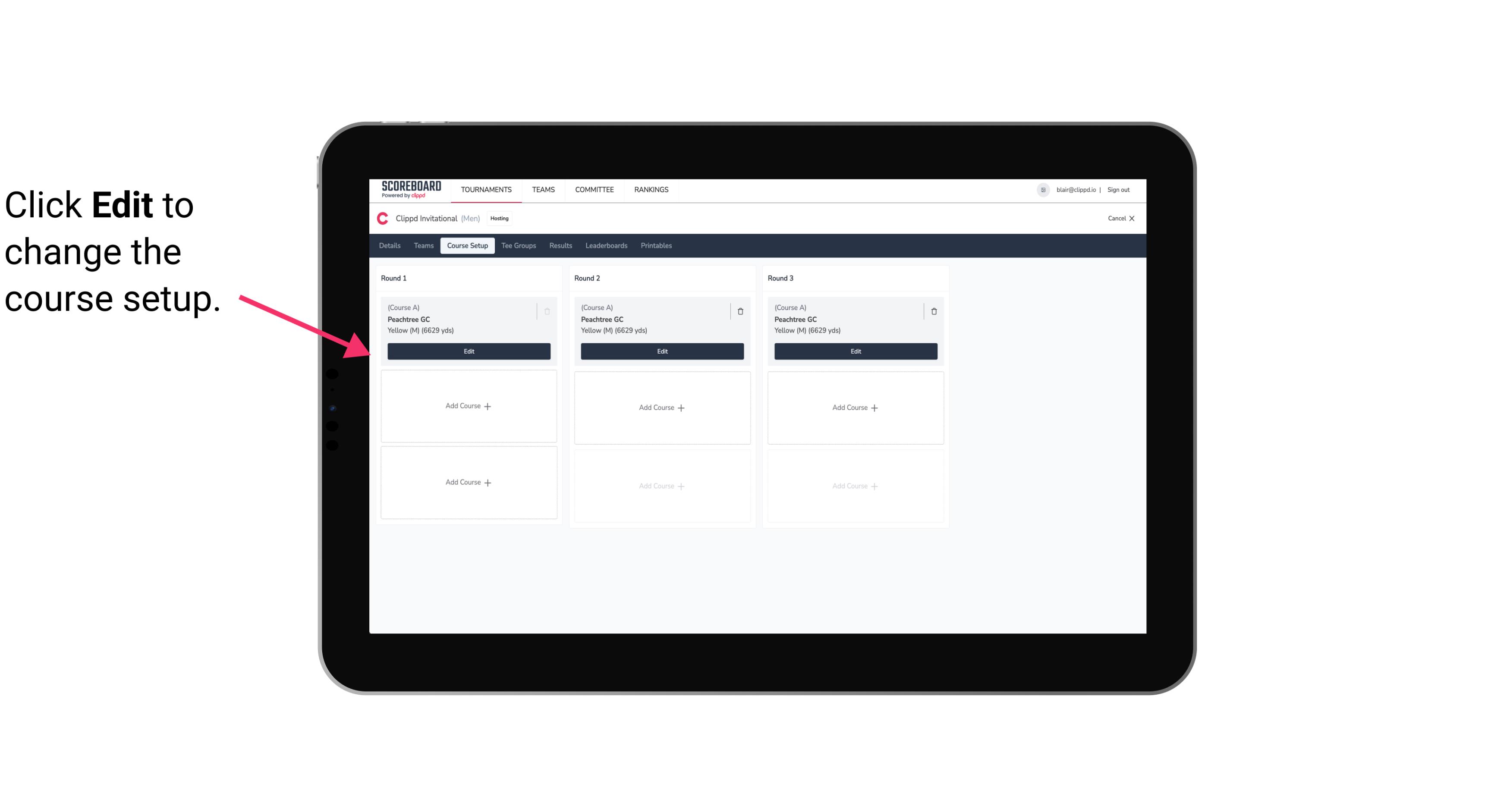Click the Clippd logo icon top left

point(383,218)
